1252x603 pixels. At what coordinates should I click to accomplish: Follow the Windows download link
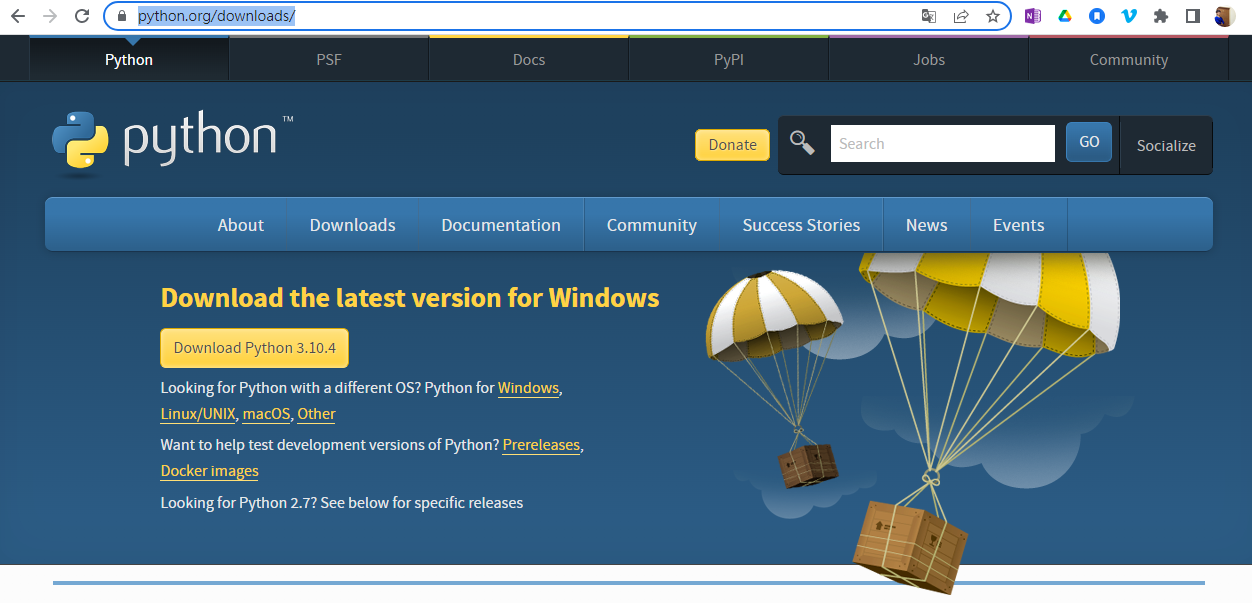[x=528, y=387]
